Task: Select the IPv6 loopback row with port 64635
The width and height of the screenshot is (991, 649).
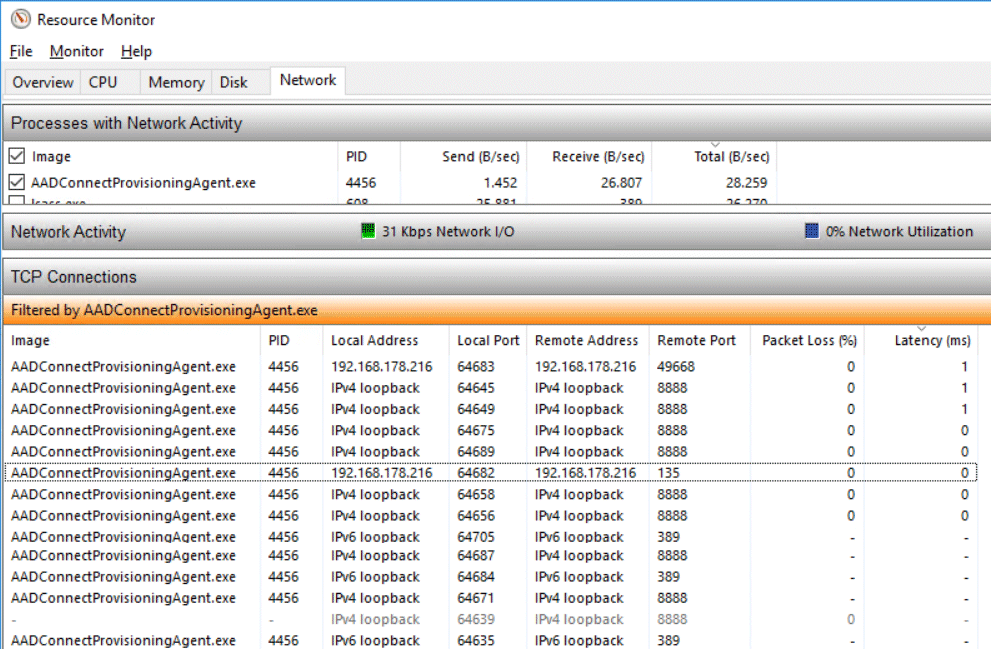Action: tap(490, 640)
